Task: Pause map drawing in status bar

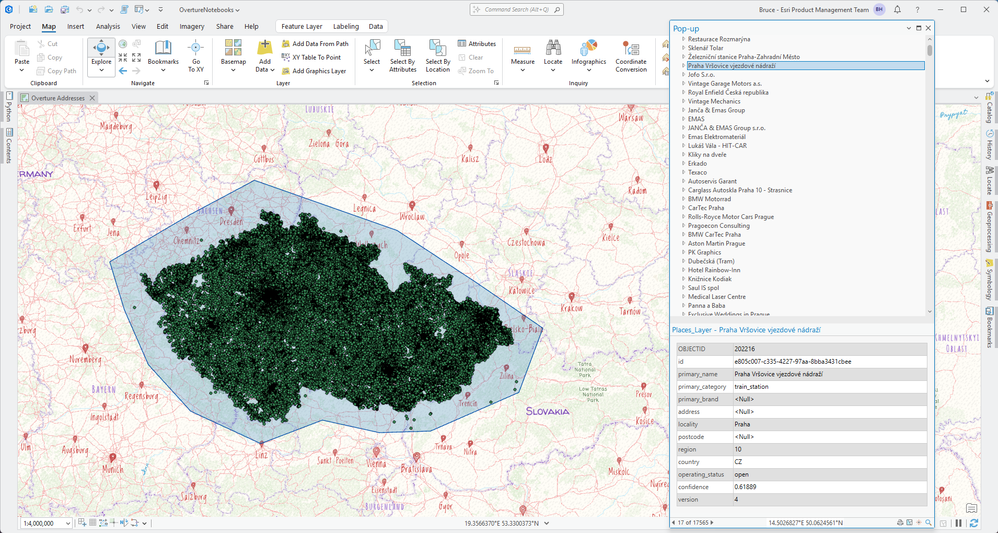Action: click(959, 523)
